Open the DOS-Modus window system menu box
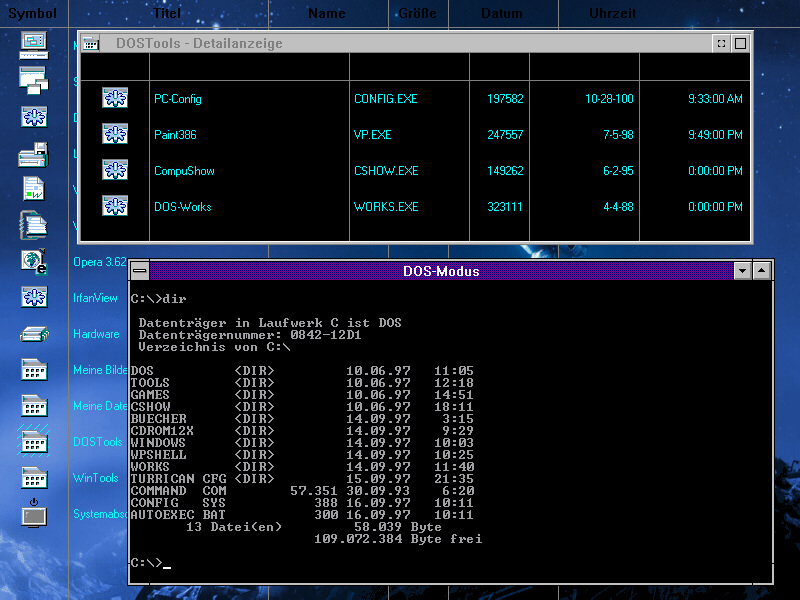800x600 pixels. [x=140, y=271]
